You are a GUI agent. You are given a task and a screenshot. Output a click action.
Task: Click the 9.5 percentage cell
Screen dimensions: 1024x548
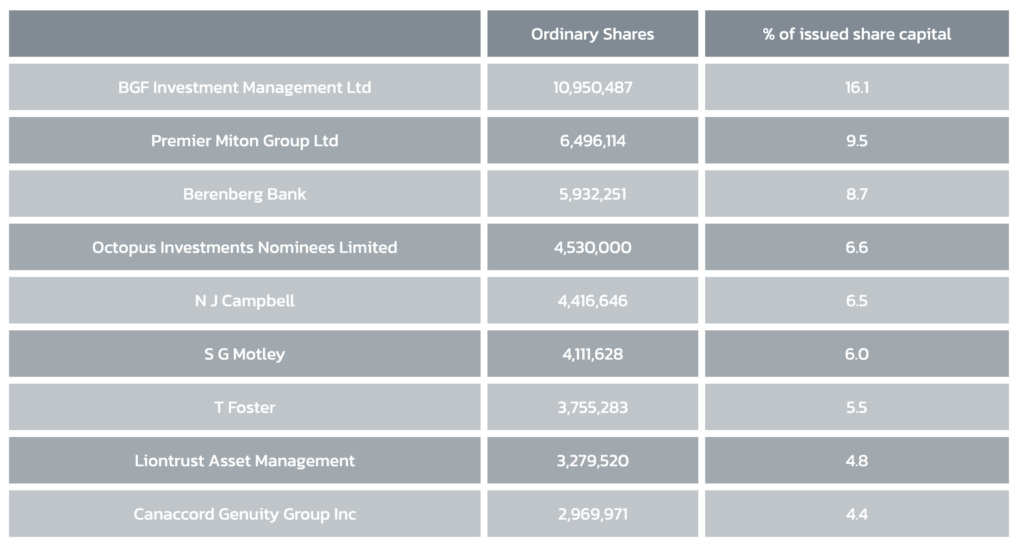[x=856, y=140]
